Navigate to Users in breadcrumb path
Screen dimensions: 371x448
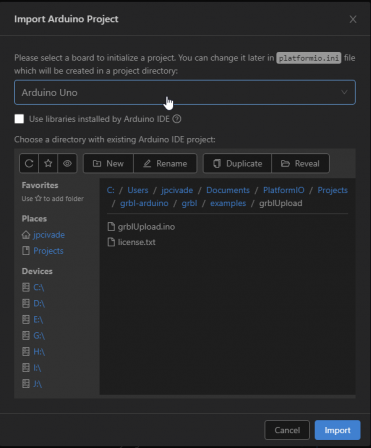click(138, 190)
